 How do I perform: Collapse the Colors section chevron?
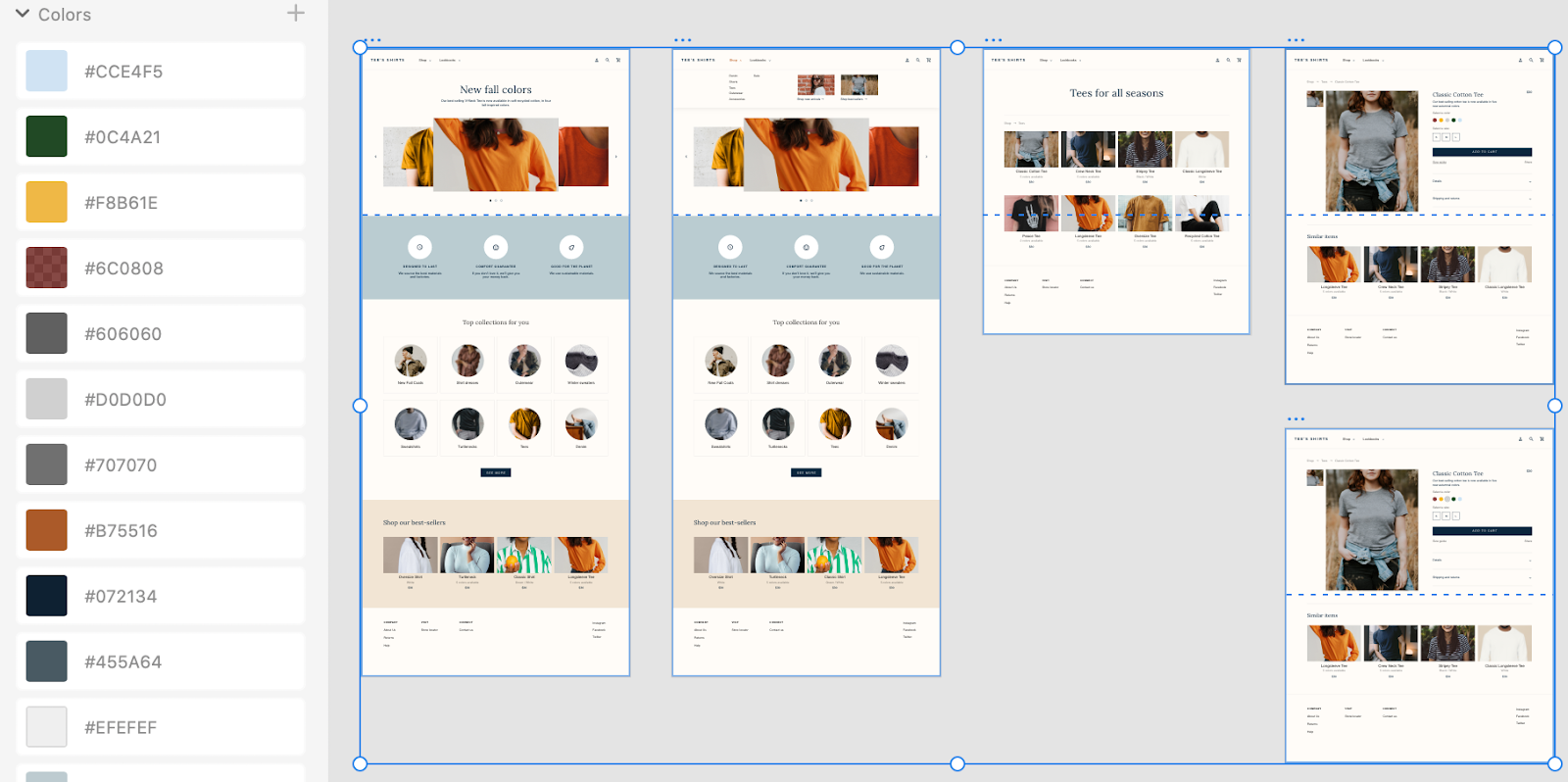pyautogui.click(x=23, y=14)
